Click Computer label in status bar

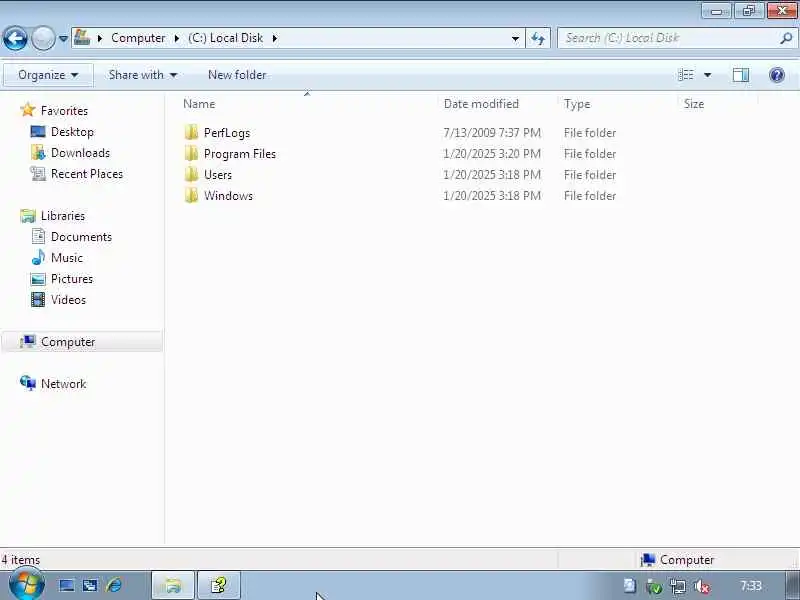687,560
